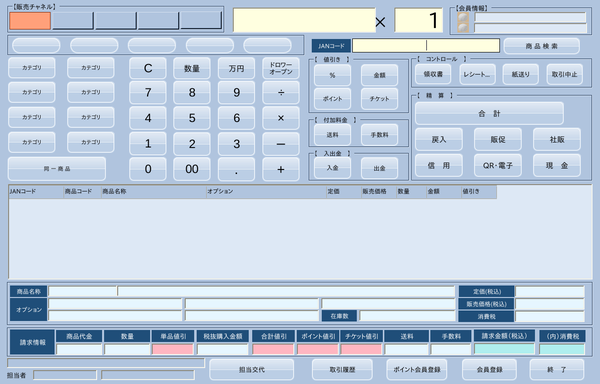Image resolution: width=600 pixels, height=384 pixels.
Task: Cancel the transaction with 取引中止
Action: [x=564, y=74]
